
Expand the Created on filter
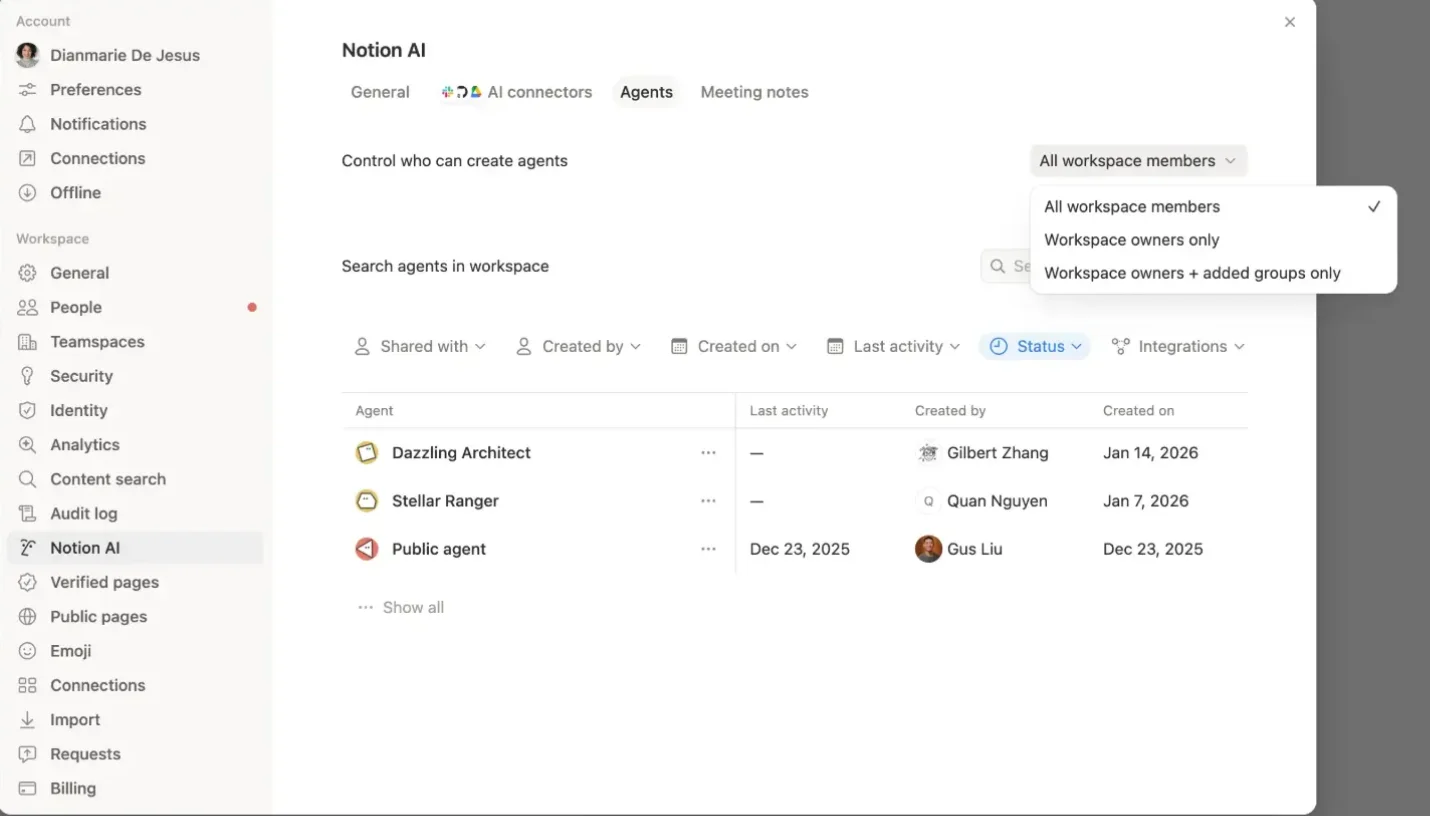(x=734, y=346)
